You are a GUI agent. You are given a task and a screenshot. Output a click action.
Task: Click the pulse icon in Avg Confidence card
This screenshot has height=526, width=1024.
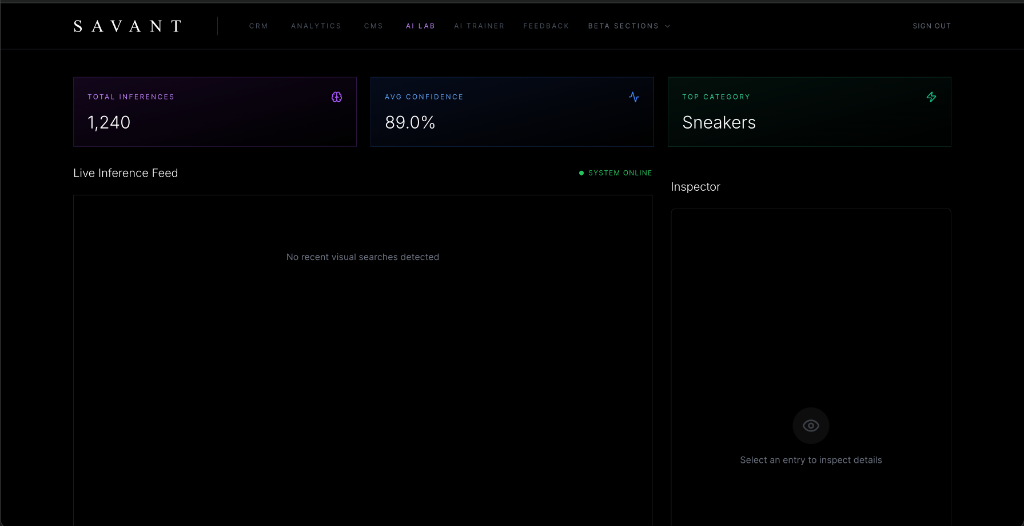tap(633, 97)
